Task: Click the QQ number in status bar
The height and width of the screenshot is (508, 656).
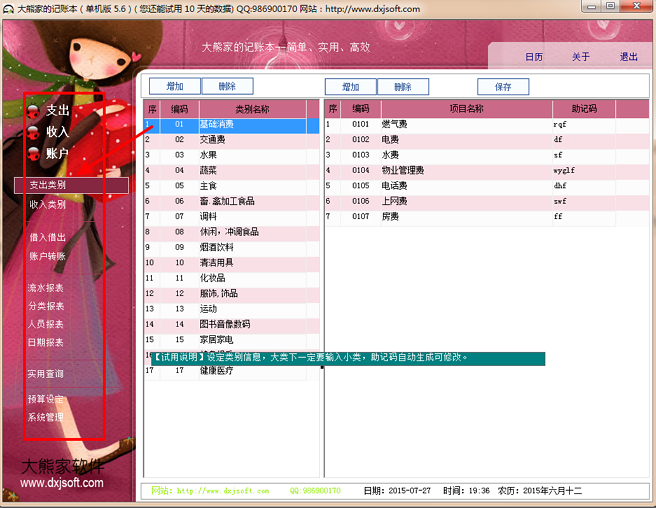Action: point(315,491)
